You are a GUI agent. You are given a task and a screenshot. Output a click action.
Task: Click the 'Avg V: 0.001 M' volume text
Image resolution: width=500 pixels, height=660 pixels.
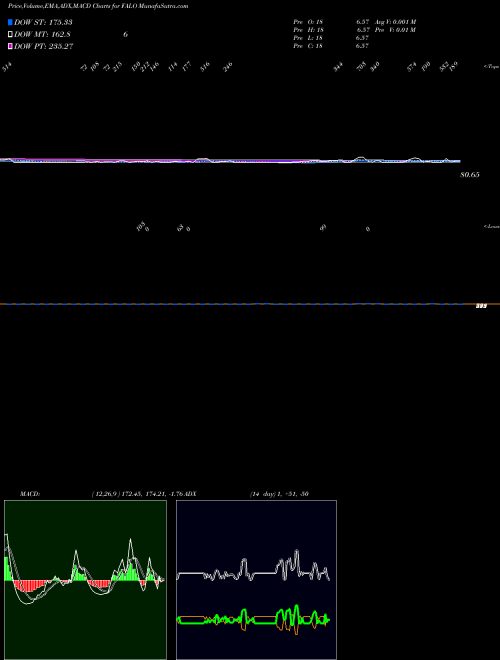click(x=395, y=22)
